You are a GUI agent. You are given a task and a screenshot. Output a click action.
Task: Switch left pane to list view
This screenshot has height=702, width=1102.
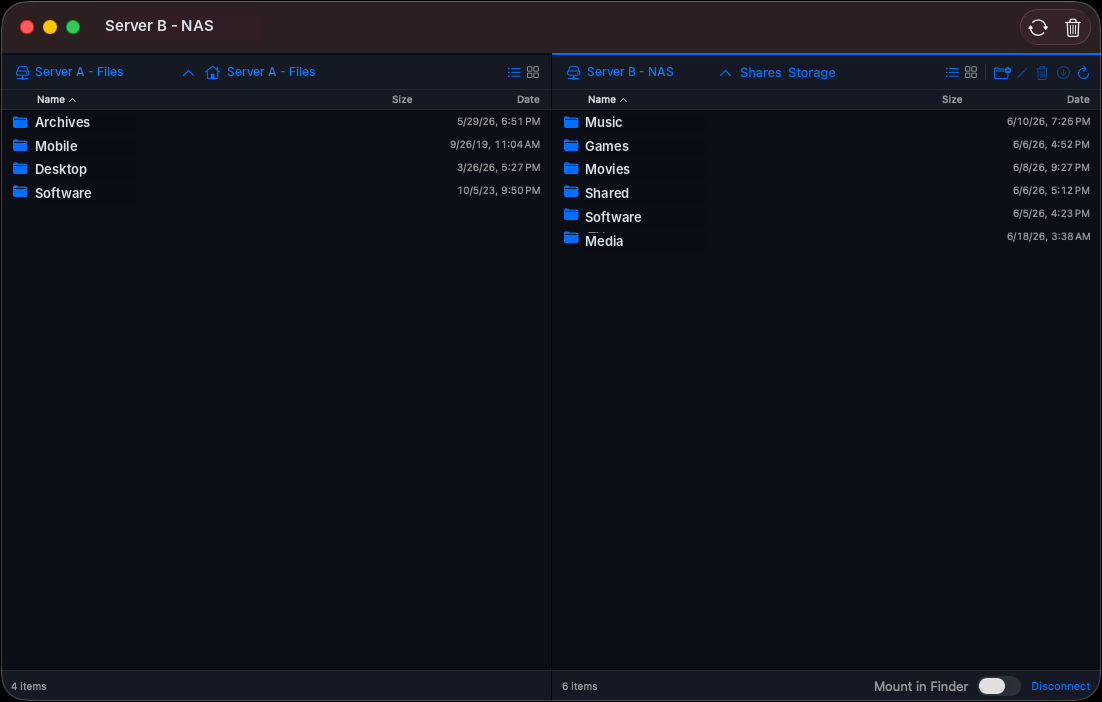pyautogui.click(x=514, y=72)
